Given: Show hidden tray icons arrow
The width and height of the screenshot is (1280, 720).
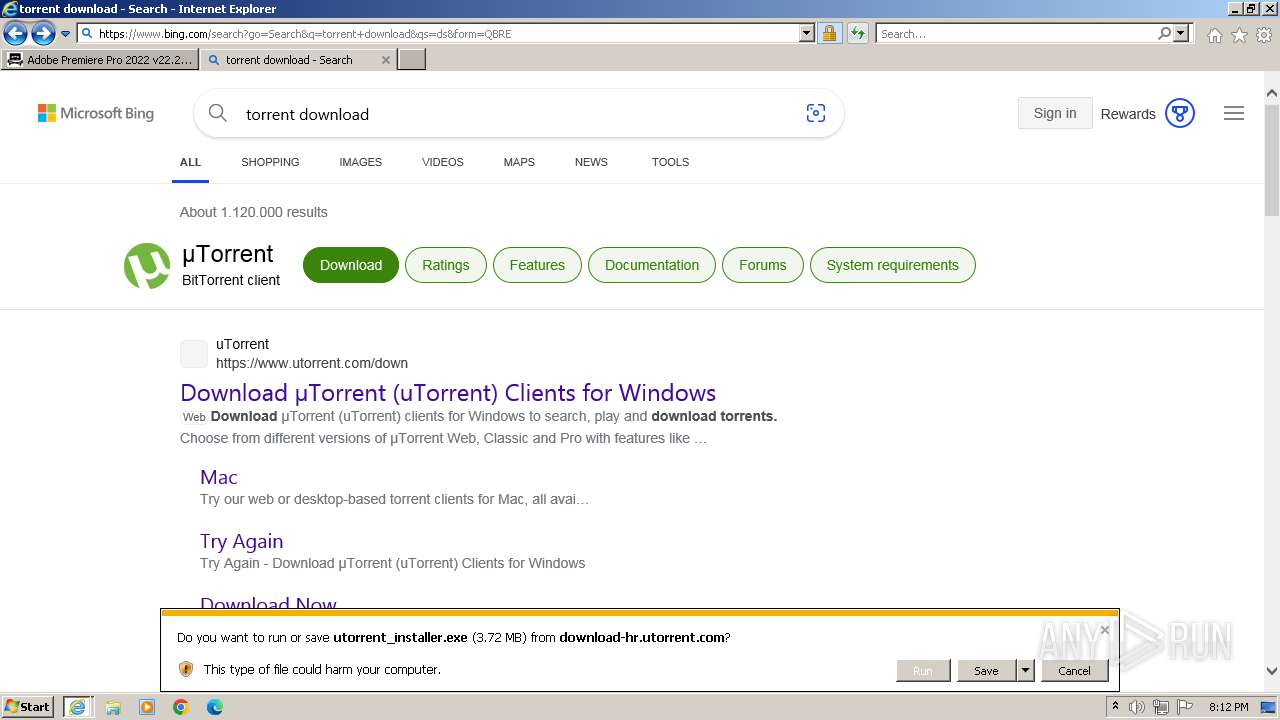Looking at the screenshot, I should 1115,707.
